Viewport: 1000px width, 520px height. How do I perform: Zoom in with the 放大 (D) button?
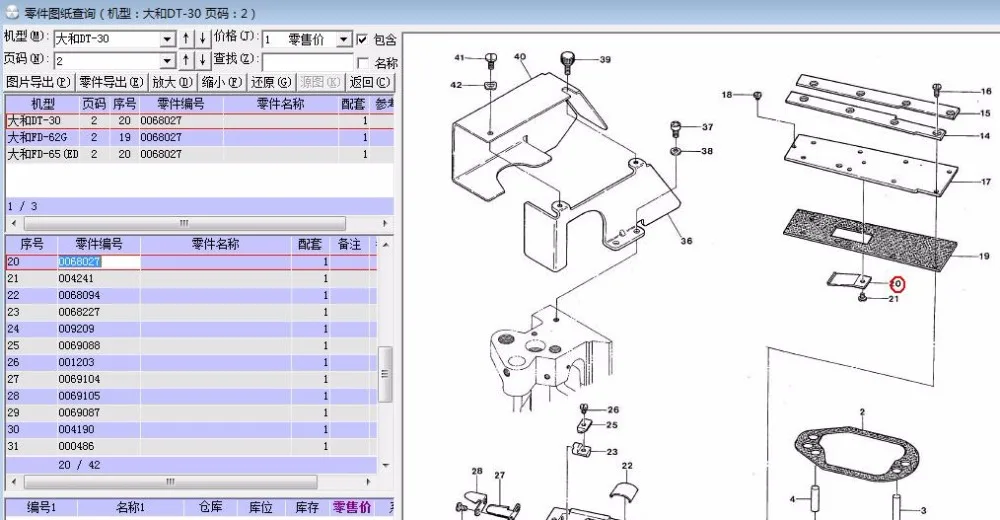pyautogui.click(x=172, y=82)
